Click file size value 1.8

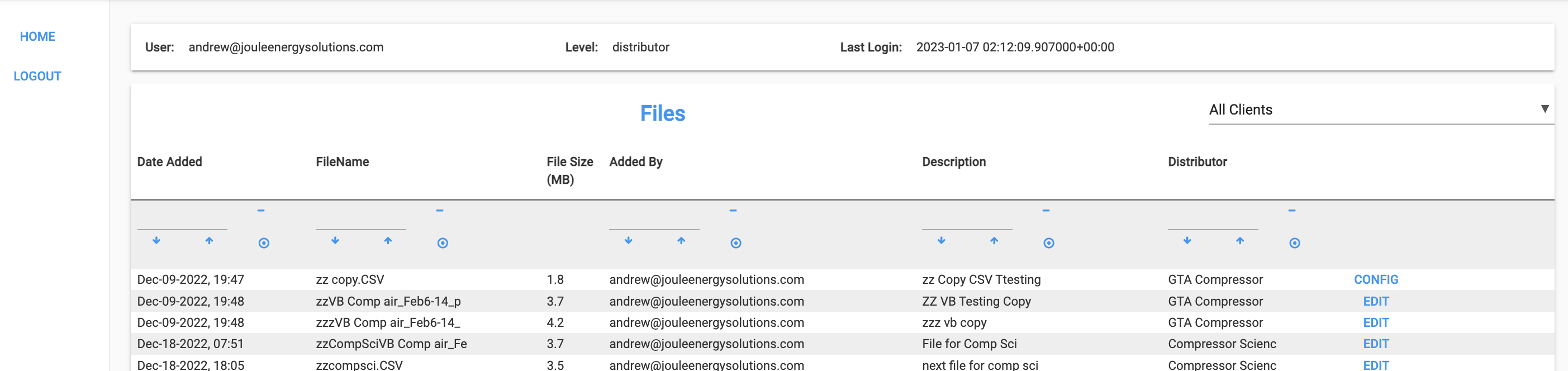tap(555, 280)
